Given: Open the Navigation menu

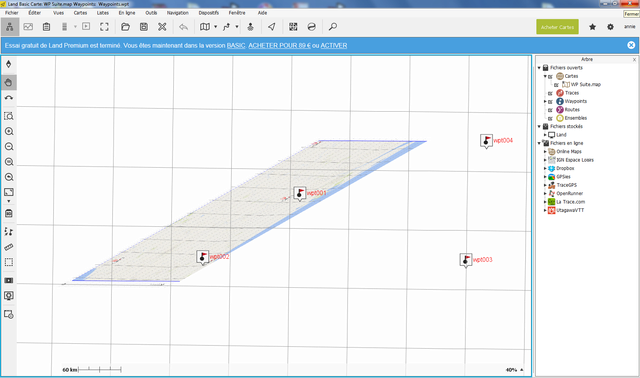Looking at the screenshot, I should pos(178,13).
